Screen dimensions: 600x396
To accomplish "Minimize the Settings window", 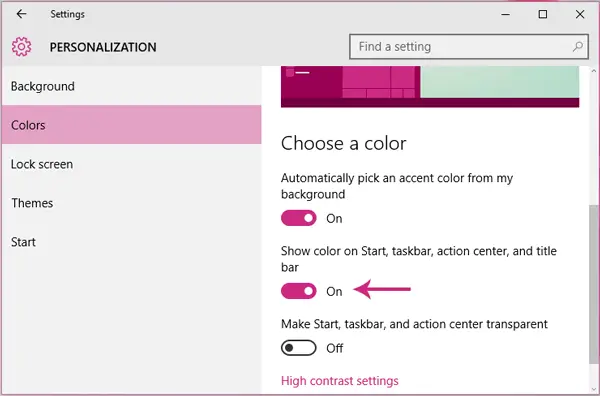I will pos(505,15).
